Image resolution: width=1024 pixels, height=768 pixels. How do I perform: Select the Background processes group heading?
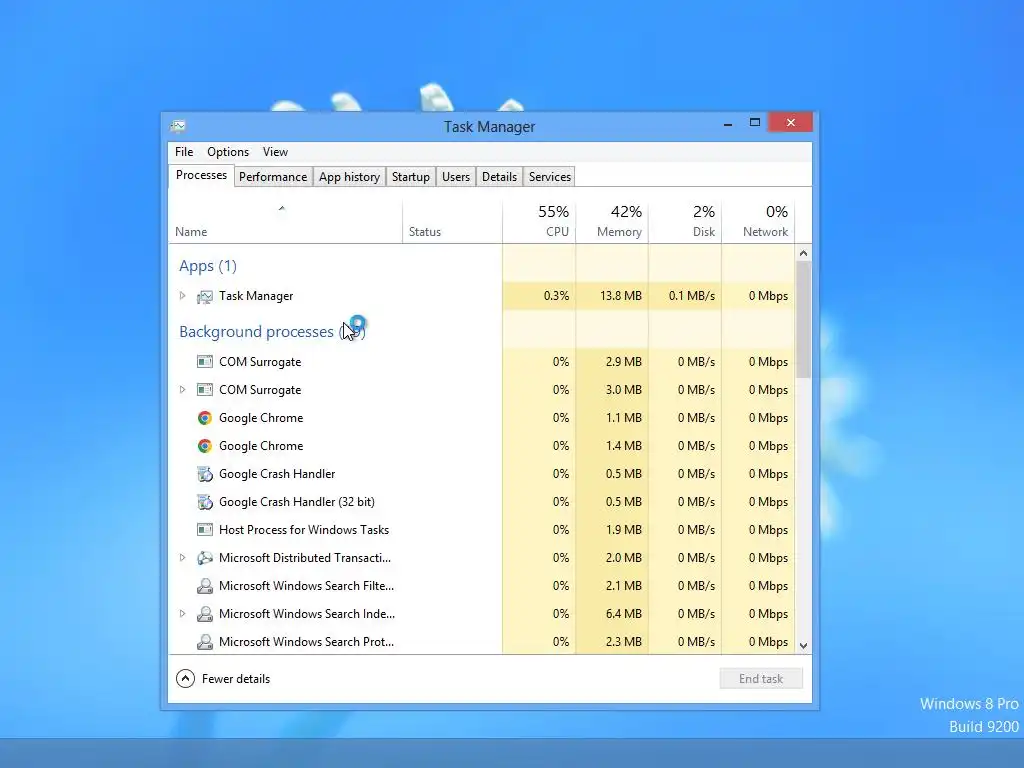click(x=272, y=332)
